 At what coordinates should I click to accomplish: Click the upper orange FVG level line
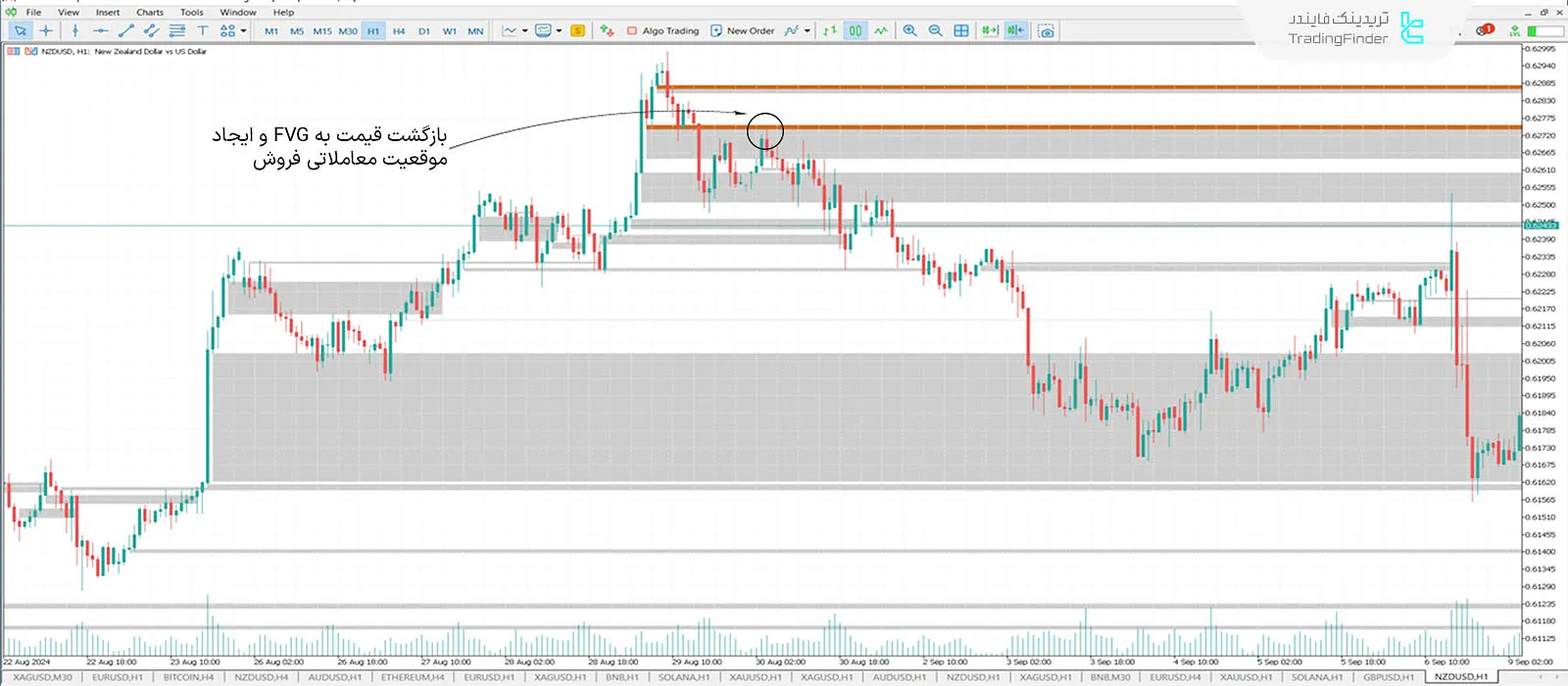(1078, 87)
